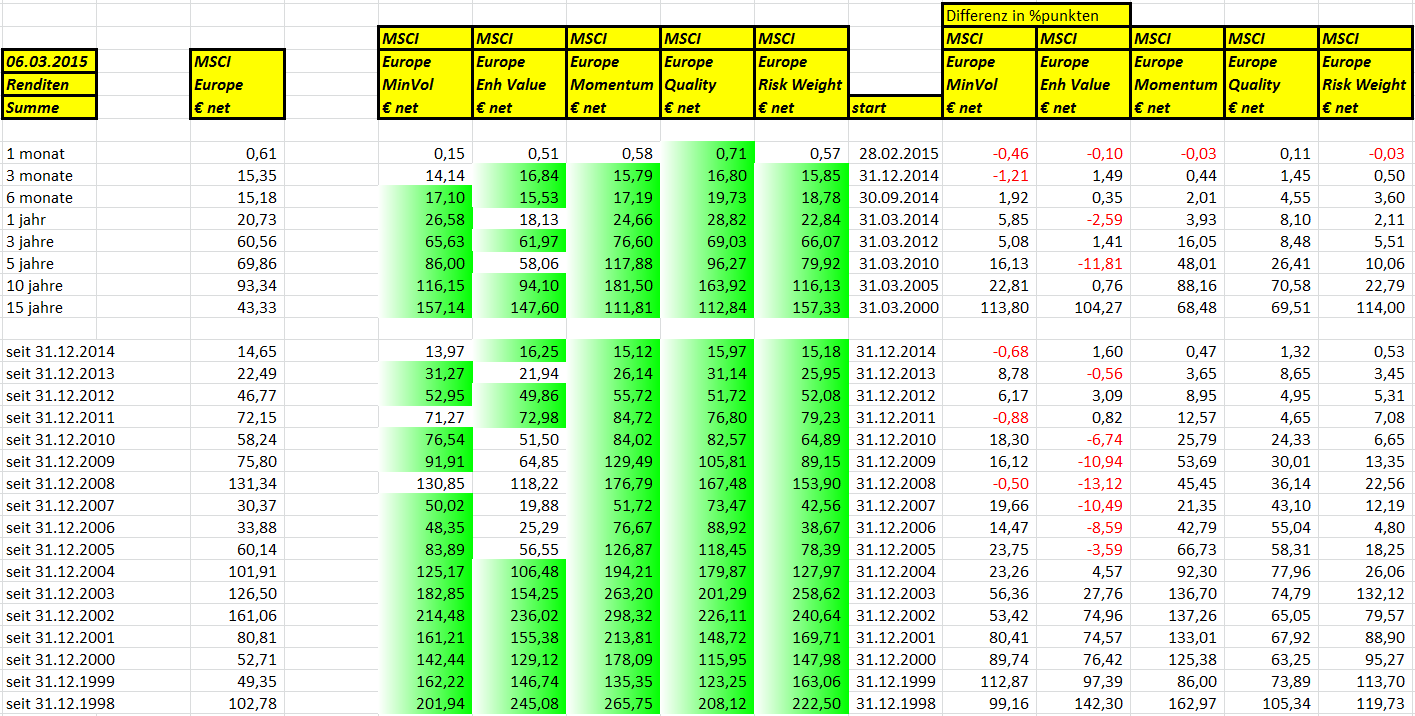Click the Europe Quality value 0,71
This screenshot has width=1415, height=716.
click(x=707, y=154)
